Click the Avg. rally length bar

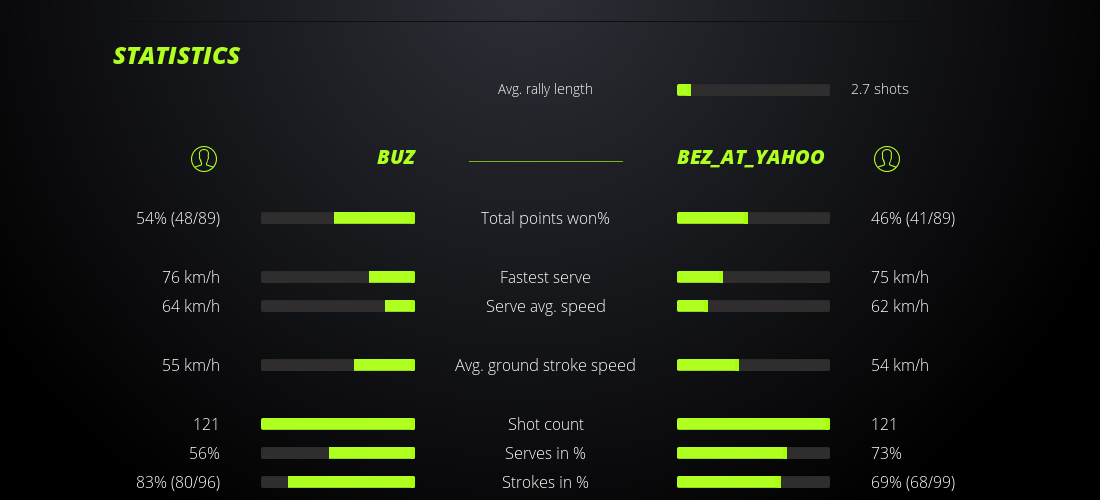pos(753,90)
